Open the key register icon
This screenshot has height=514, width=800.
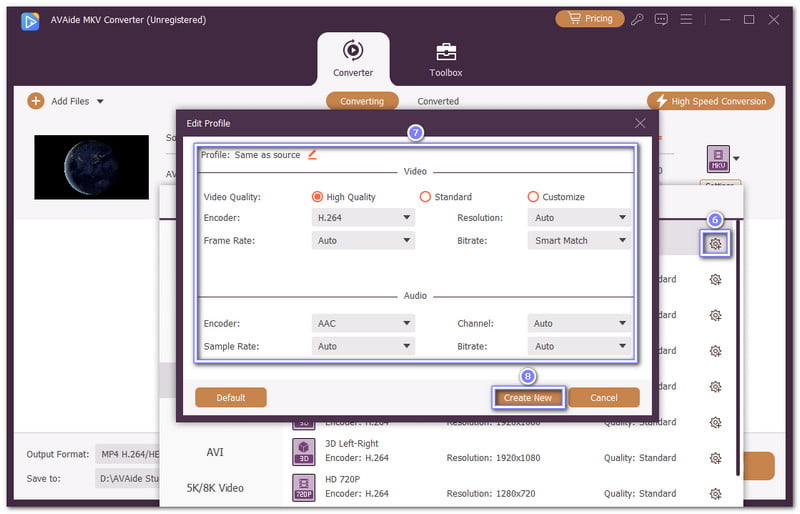point(637,19)
